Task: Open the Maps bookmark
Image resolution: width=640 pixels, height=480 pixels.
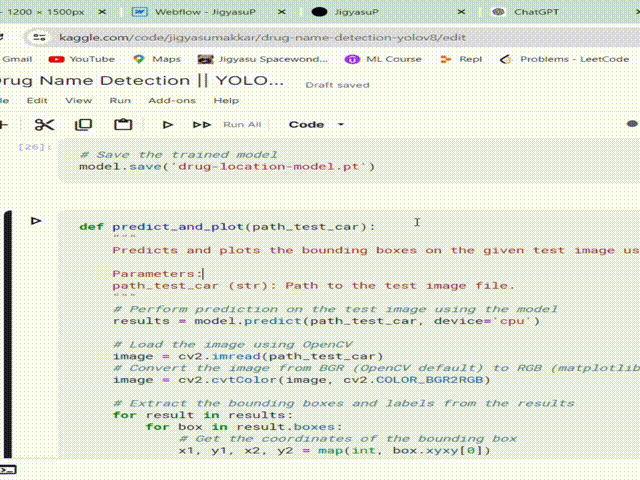Action: pyautogui.click(x=157, y=59)
